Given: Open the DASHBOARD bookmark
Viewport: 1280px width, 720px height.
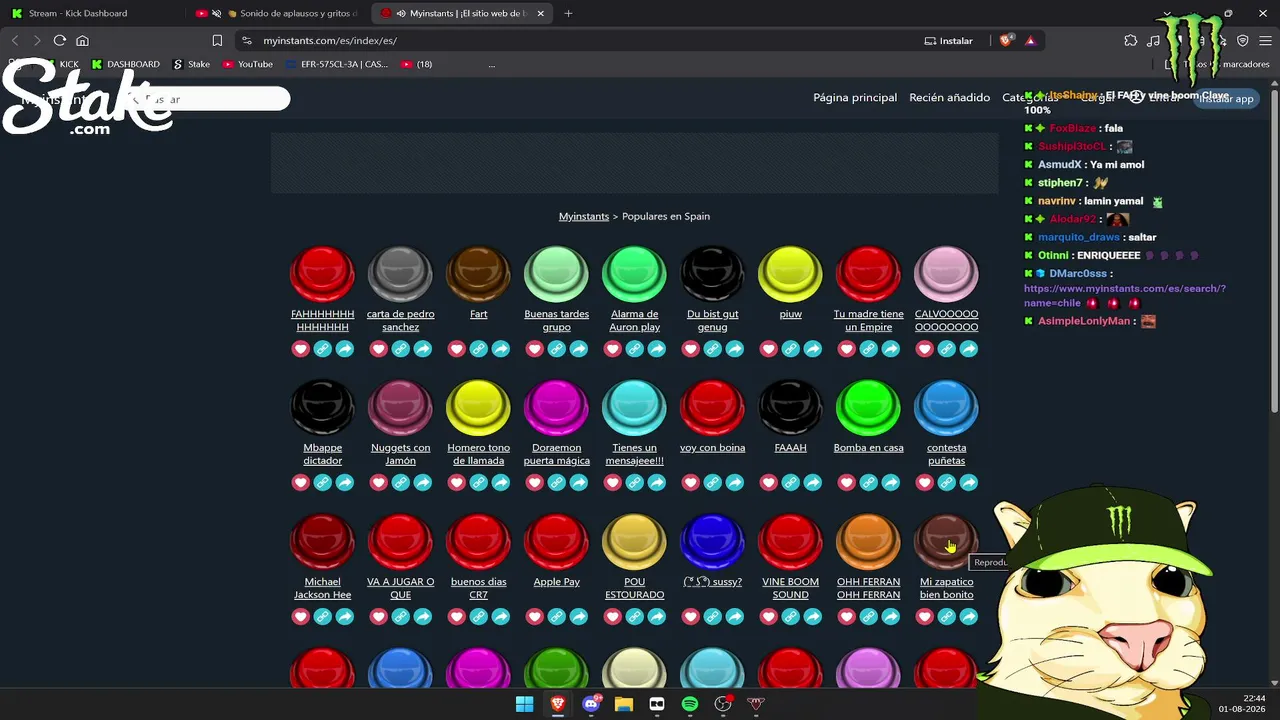Looking at the screenshot, I should tap(126, 64).
